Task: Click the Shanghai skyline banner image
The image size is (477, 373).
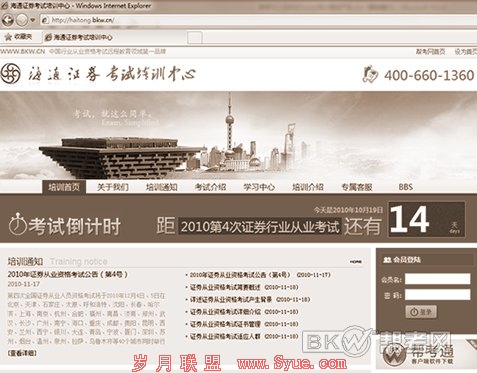Action: click(238, 136)
